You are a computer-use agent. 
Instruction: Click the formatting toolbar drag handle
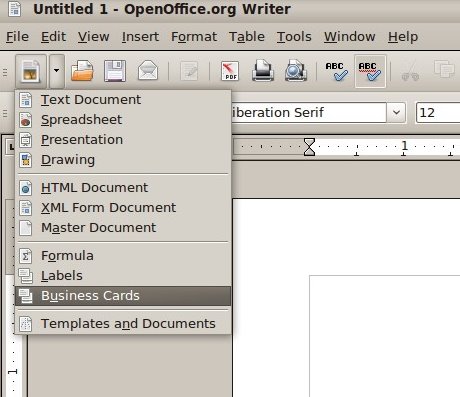point(5,113)
